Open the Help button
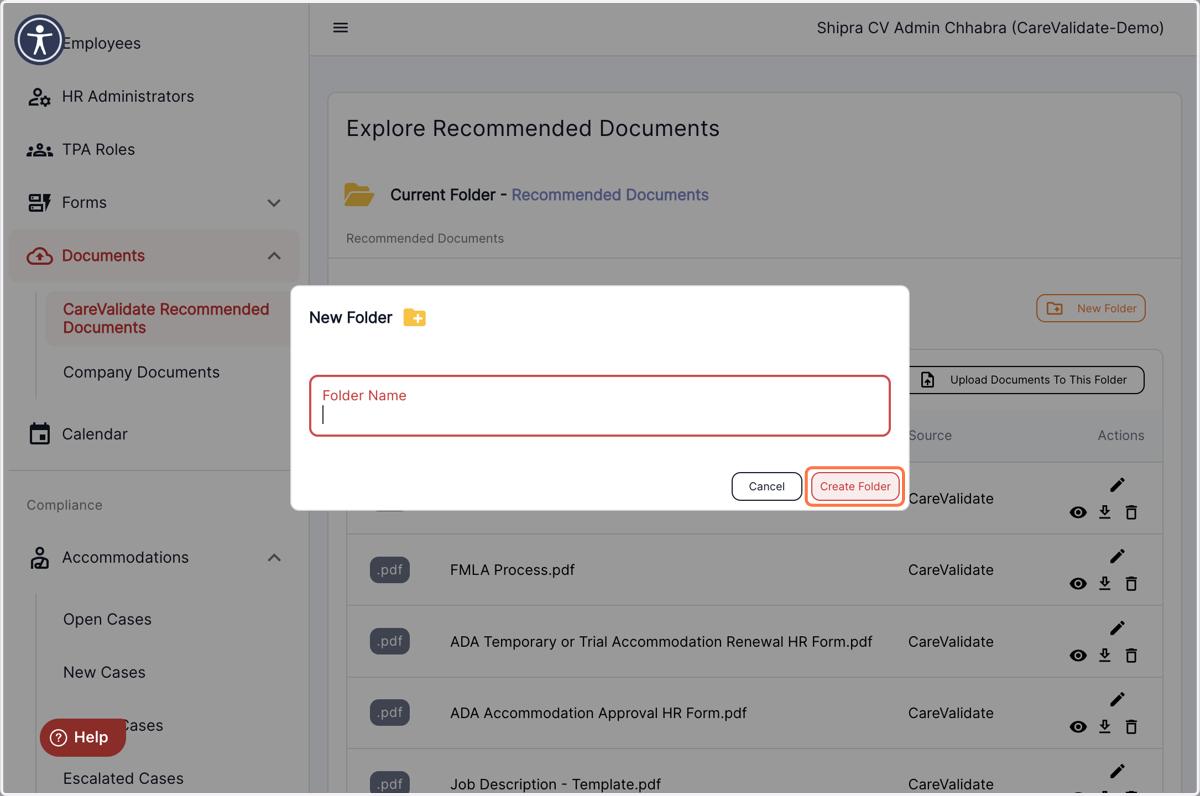 [x=83, y=737]
